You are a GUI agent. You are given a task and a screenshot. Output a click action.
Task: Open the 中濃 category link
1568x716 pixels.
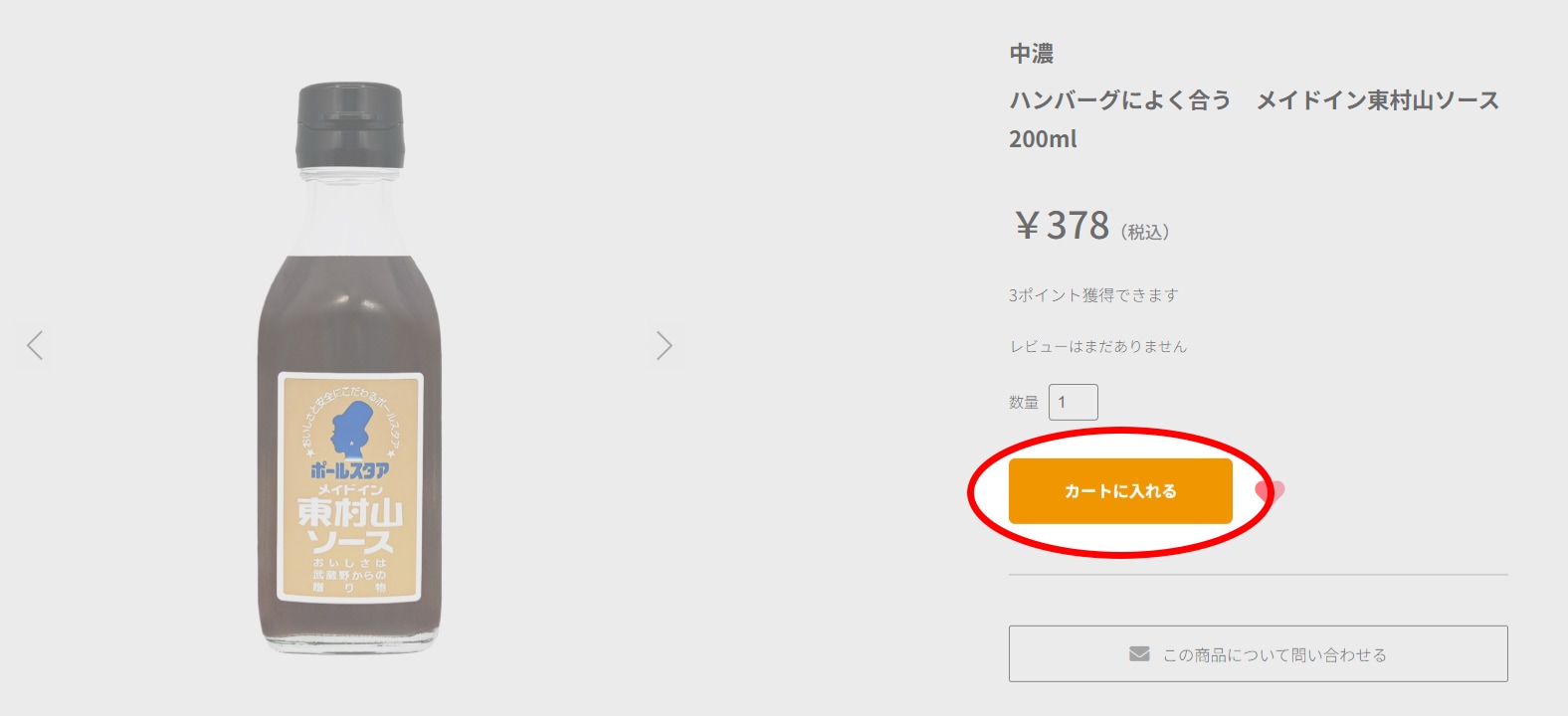1031,54
